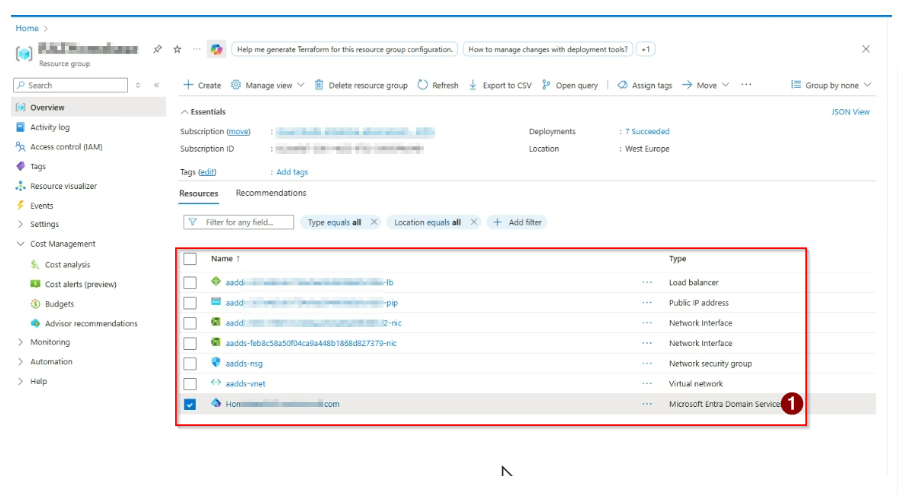Open ellipsis menu for aadds-nsg row
Screen dimensions: 904x495
click(x=647, y=364)
